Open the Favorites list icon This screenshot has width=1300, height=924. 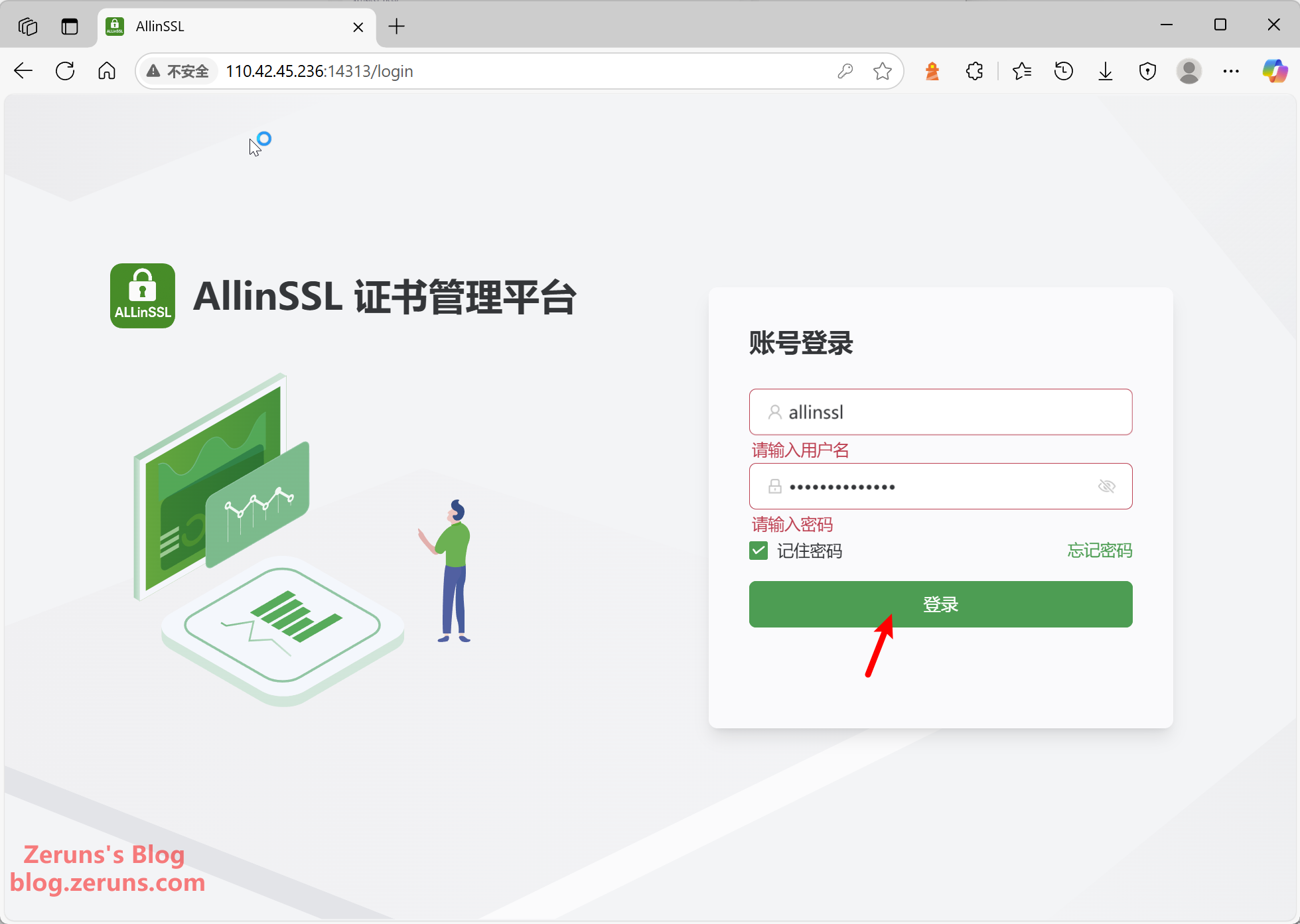click(1022, 71)
